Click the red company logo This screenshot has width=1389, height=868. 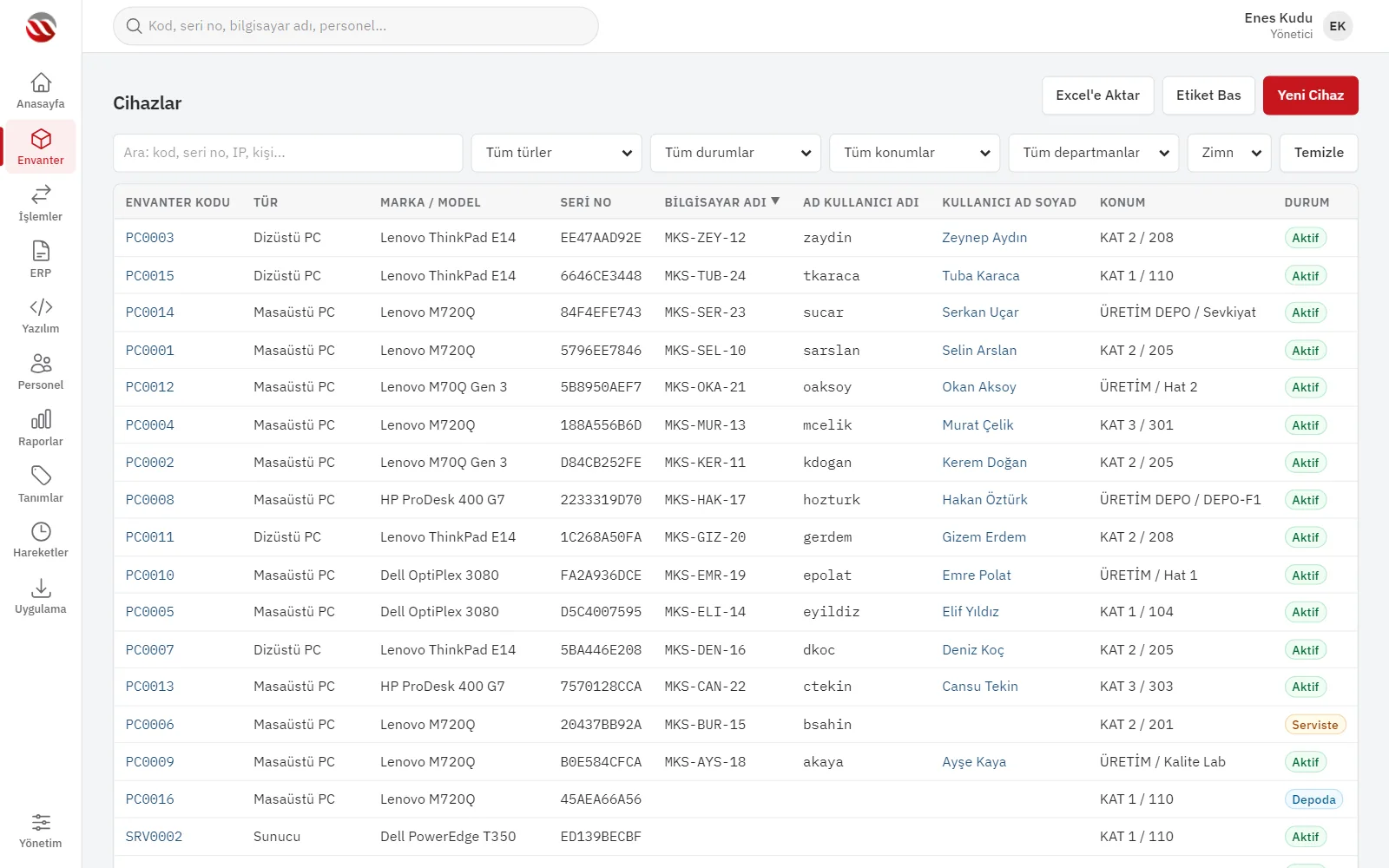coord(41,28)
